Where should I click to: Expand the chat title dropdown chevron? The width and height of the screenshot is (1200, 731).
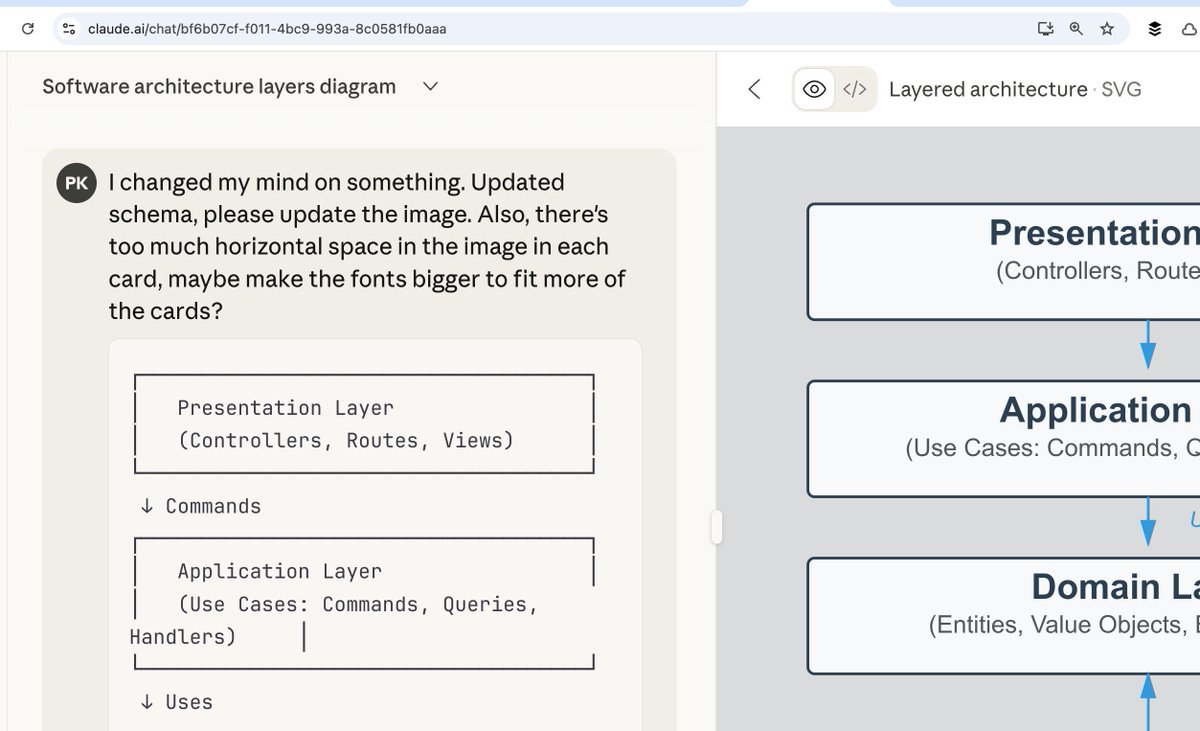pos(430,87)
